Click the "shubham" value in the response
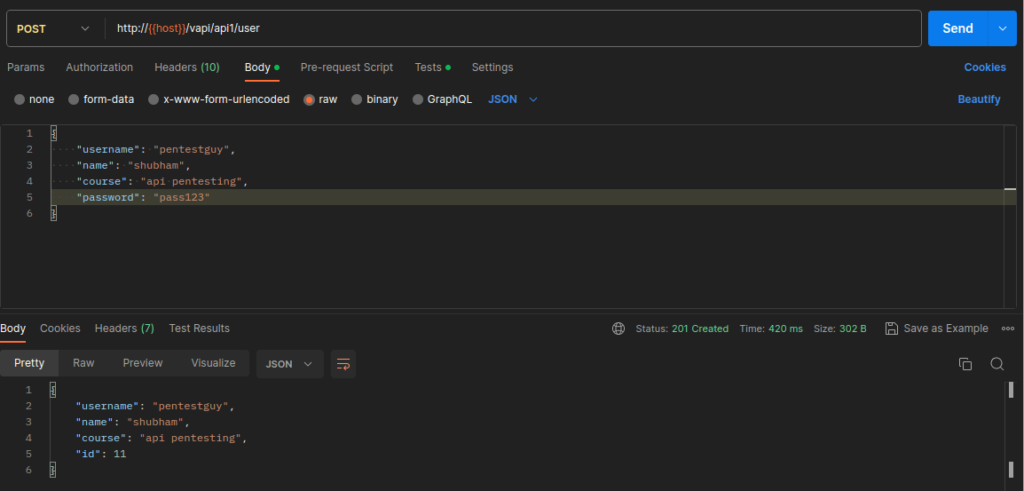Image resolution: width=1024 pixels, height=491 pixels. (158, 422)
